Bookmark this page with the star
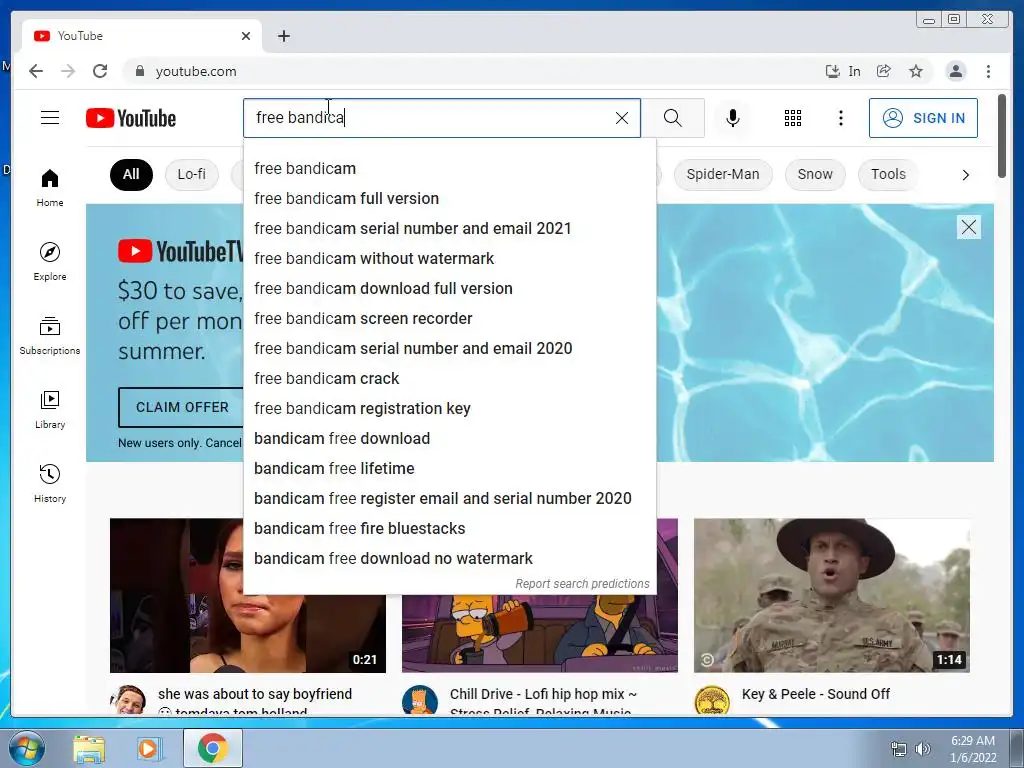Viewport: 1024px width, 768px height. pyautogui.click(x=916, y=71)
